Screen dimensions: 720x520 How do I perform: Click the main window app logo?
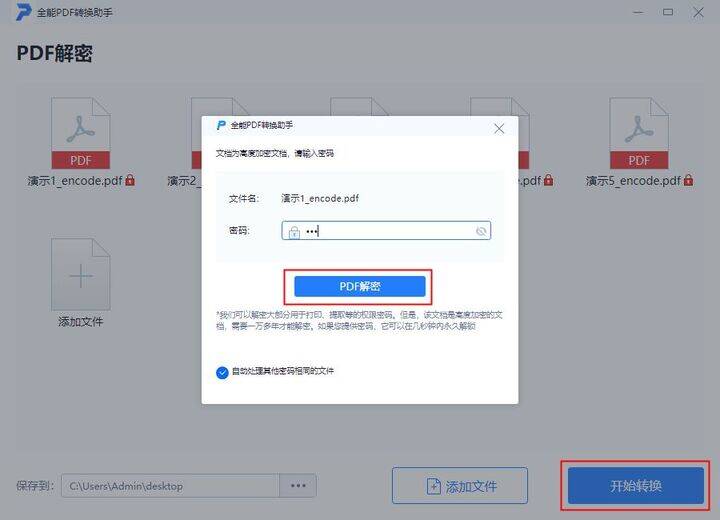pos(23,12)
